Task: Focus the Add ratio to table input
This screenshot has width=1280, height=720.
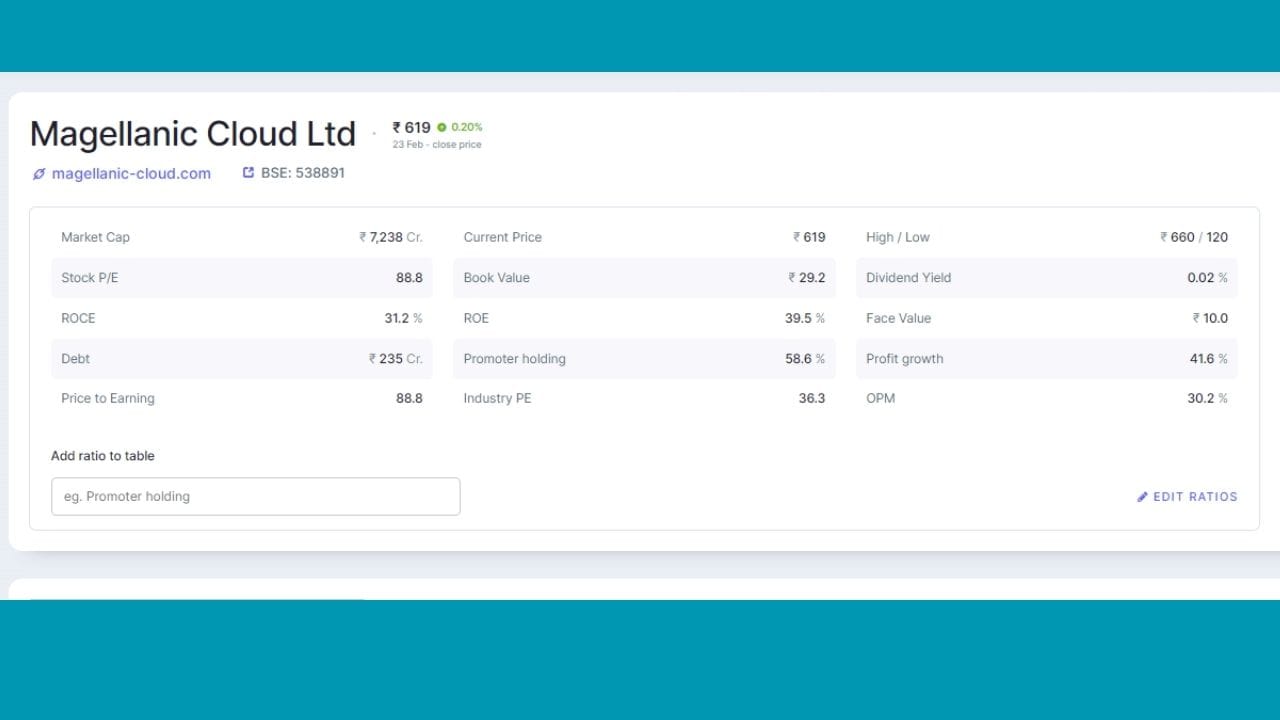Action: [255, 497]
